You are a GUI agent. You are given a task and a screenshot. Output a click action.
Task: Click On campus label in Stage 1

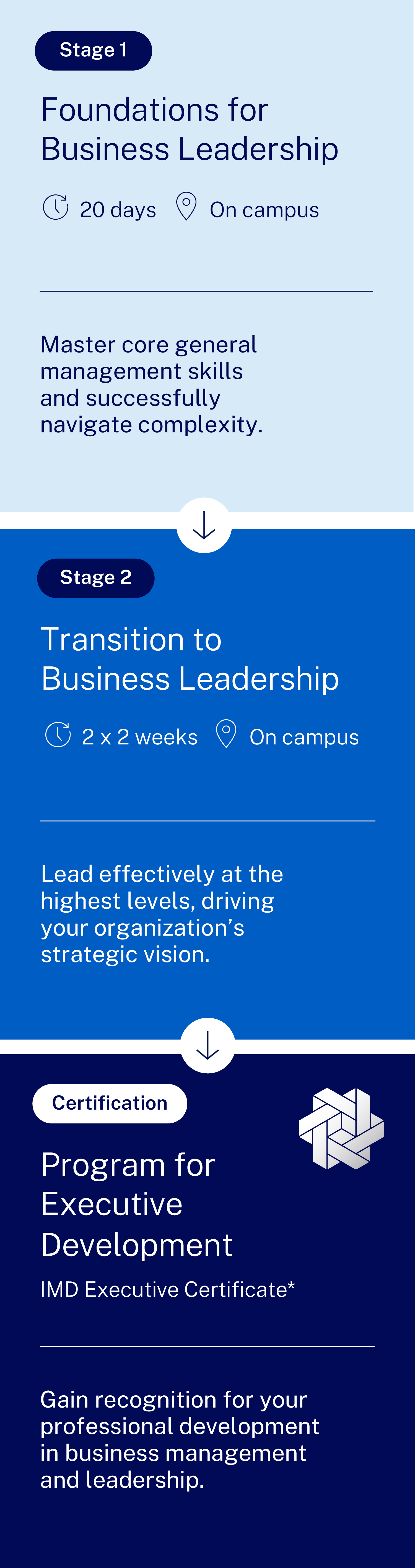[264, 209]
